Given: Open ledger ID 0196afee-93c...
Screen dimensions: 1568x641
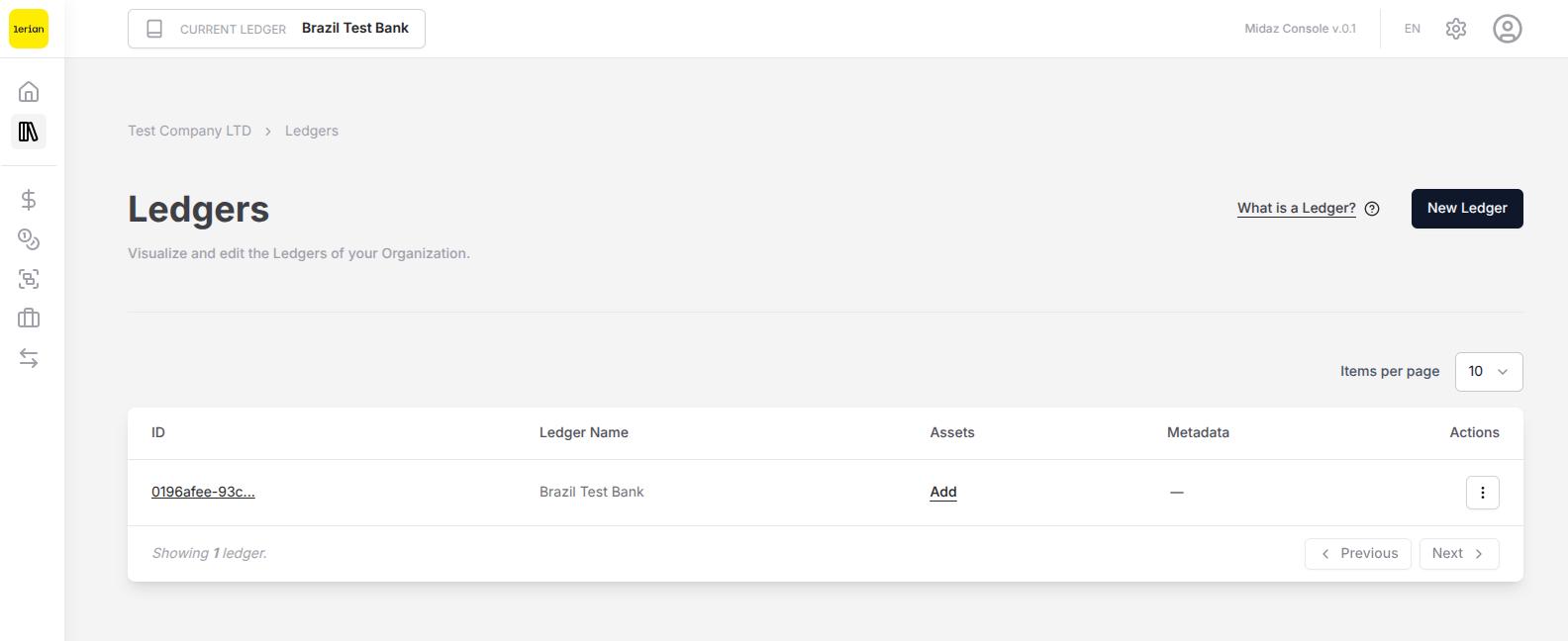Looking at the screenshot, I should click(x=203, y=492).
